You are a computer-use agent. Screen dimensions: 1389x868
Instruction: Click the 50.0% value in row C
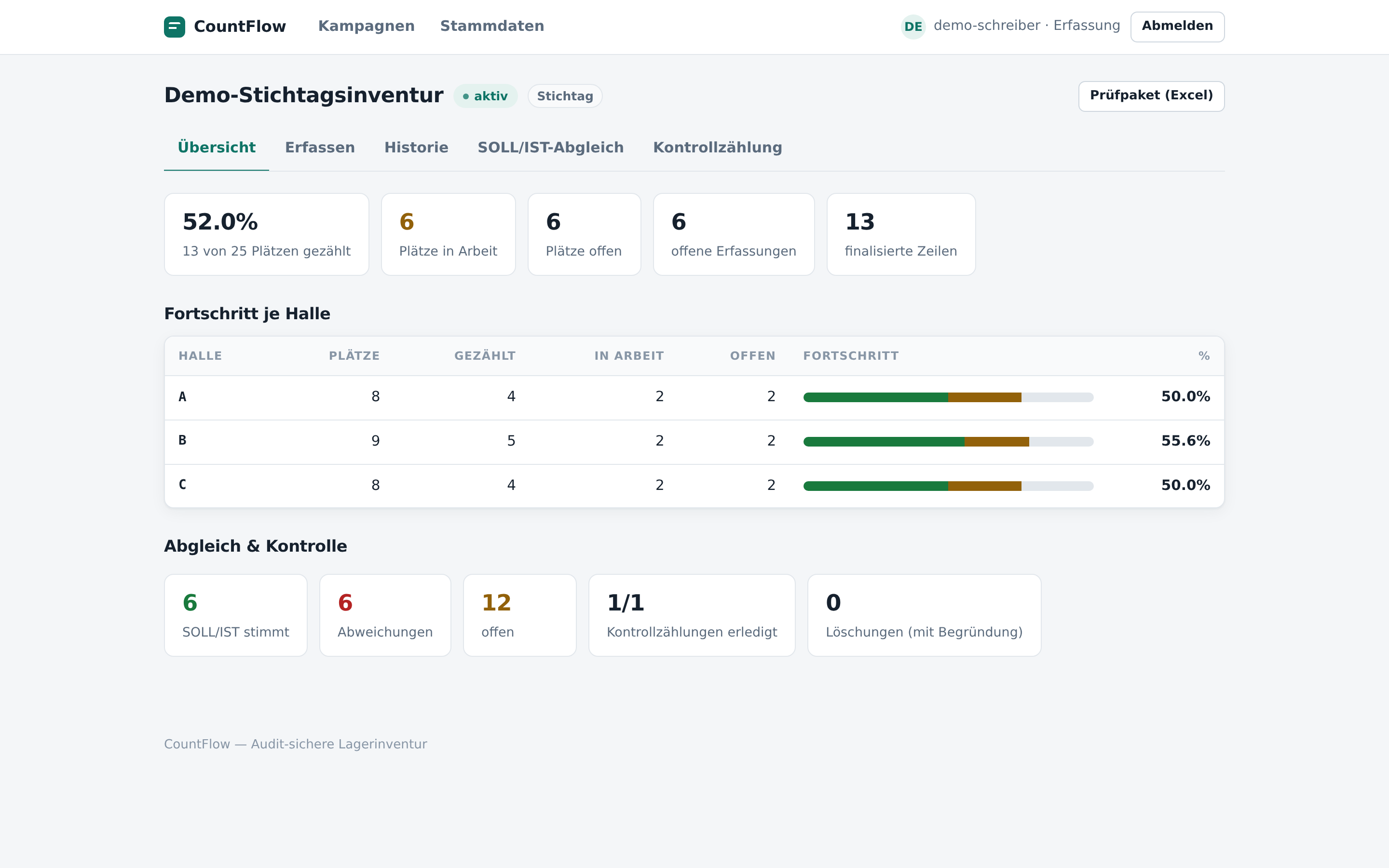point(1185,485)
